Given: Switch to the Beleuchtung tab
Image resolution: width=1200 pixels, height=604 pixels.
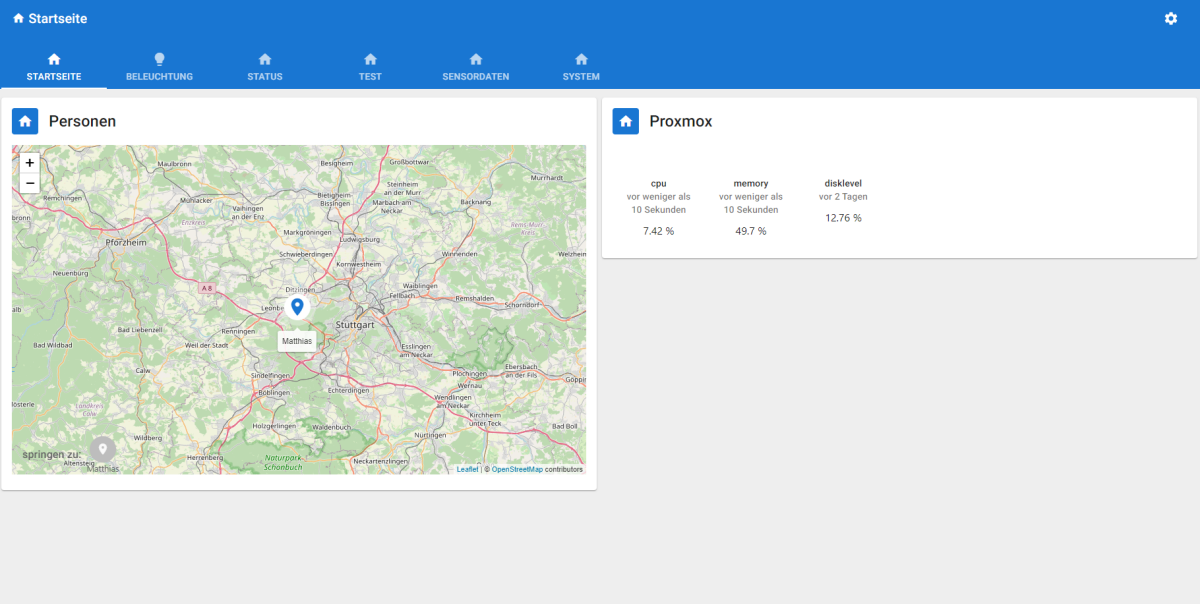Looking at the screenshot, I should click(x=159, y=67).
